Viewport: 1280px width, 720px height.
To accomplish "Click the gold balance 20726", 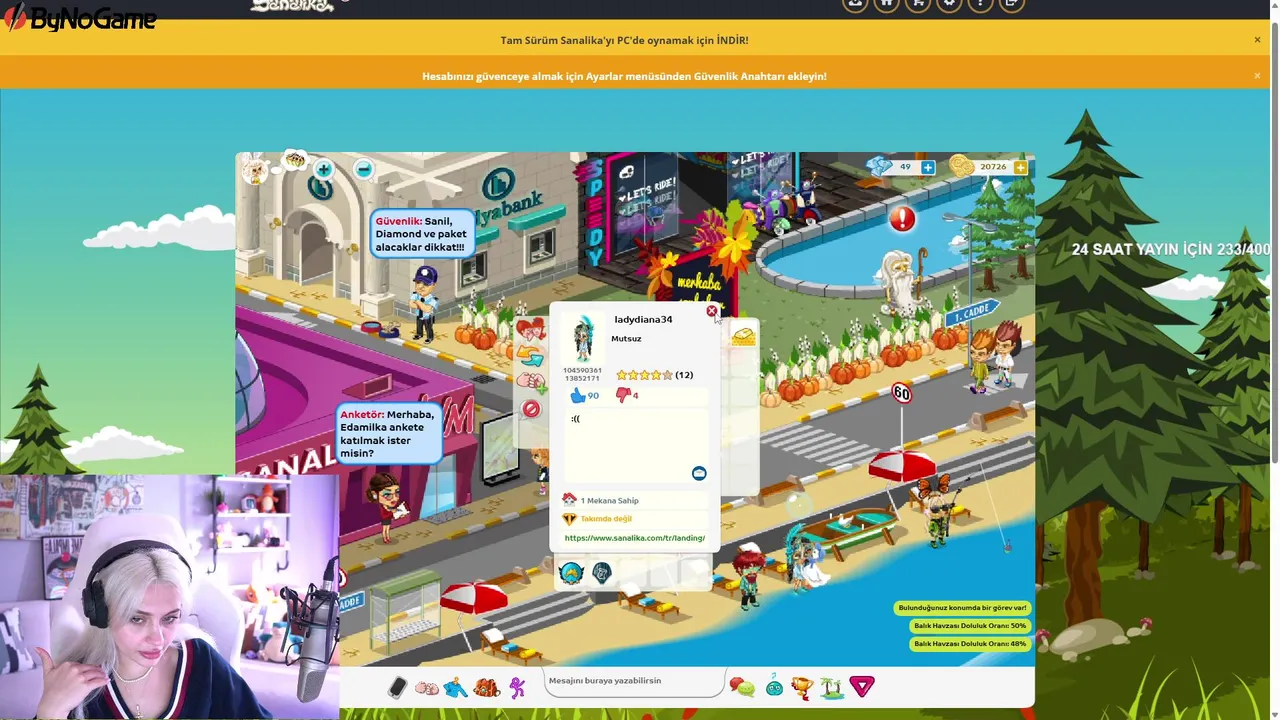I will 993,167.
